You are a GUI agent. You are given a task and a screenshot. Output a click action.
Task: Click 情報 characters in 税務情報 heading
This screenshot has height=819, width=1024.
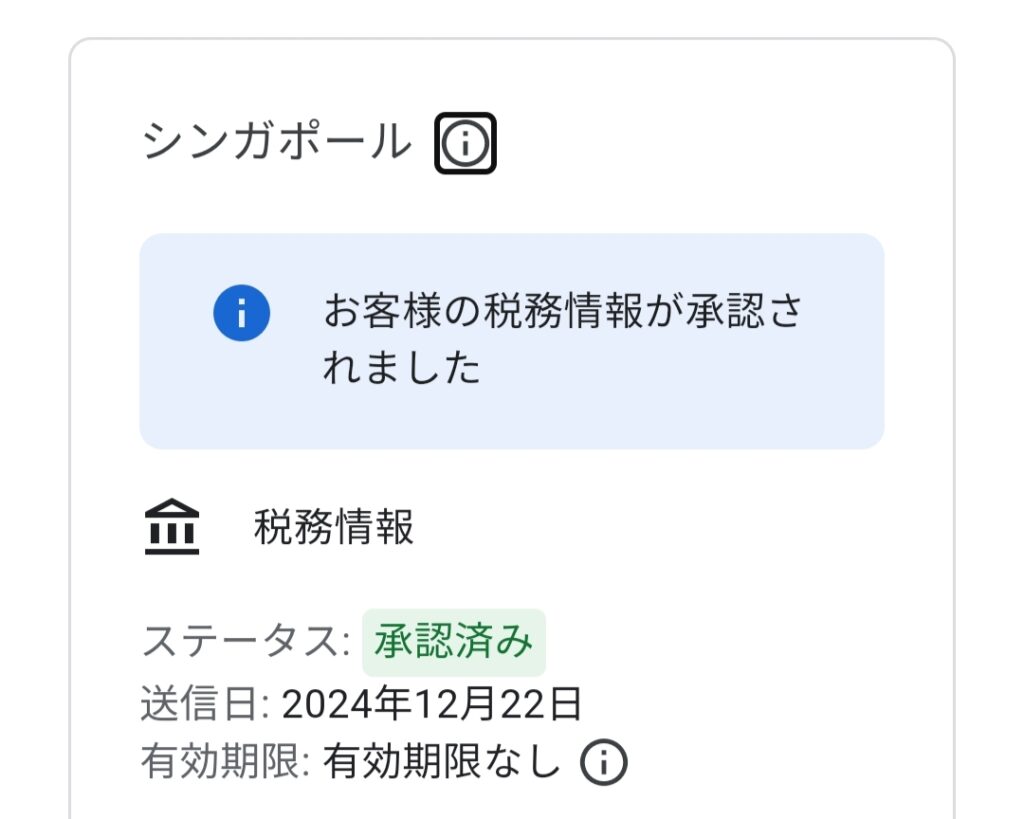(x=374, y=526)
